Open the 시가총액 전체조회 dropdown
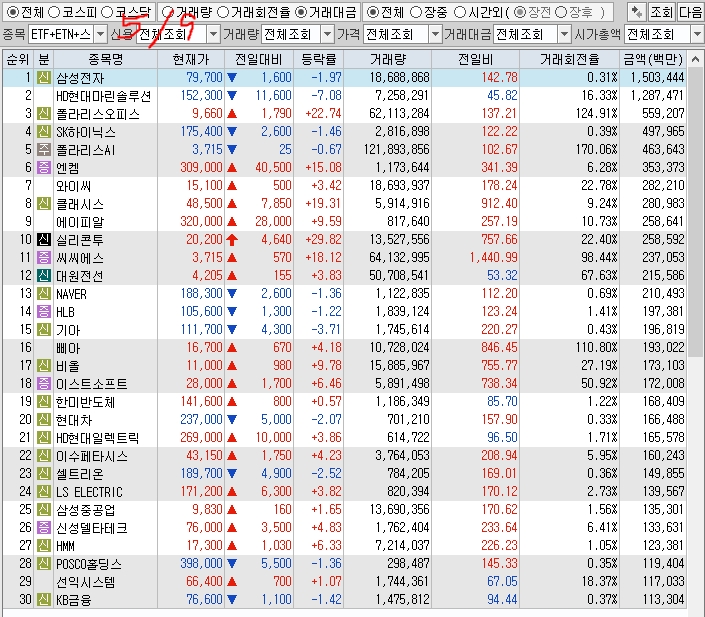This screenshot has width=705, height=617. (697, 34)
